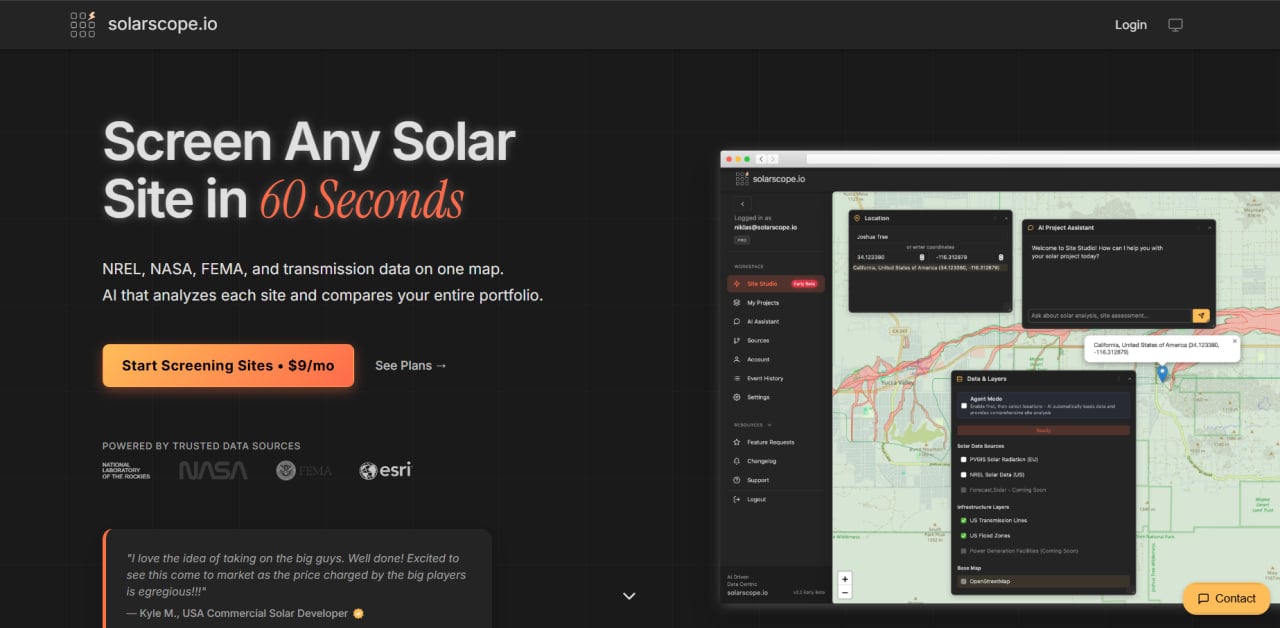Check PVGIS Solar Radiation (EU)

point(964,459)
